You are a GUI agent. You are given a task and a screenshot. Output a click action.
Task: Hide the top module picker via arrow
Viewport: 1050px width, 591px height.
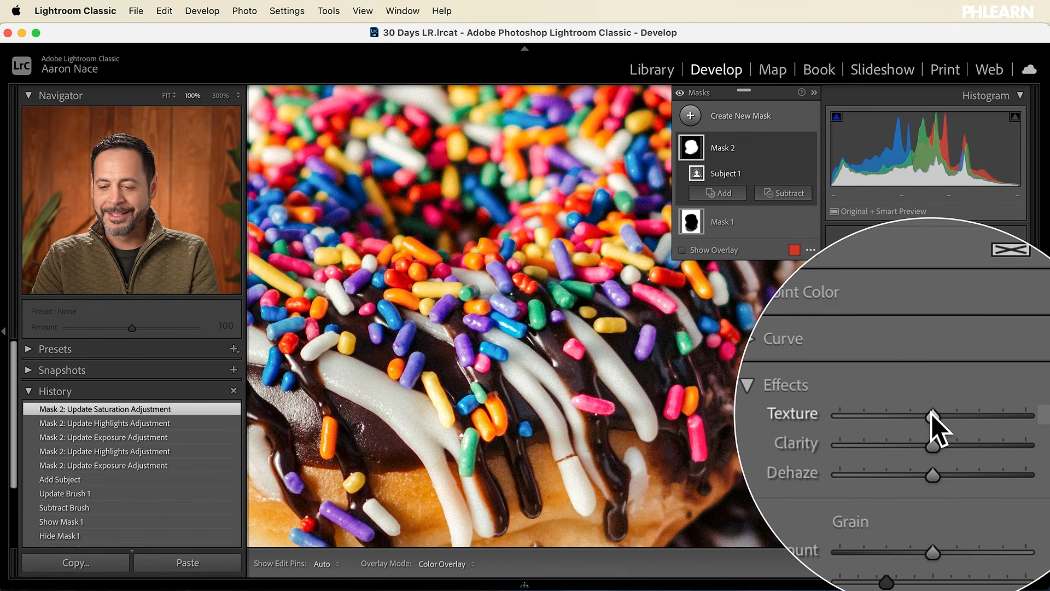coord(524,49)
